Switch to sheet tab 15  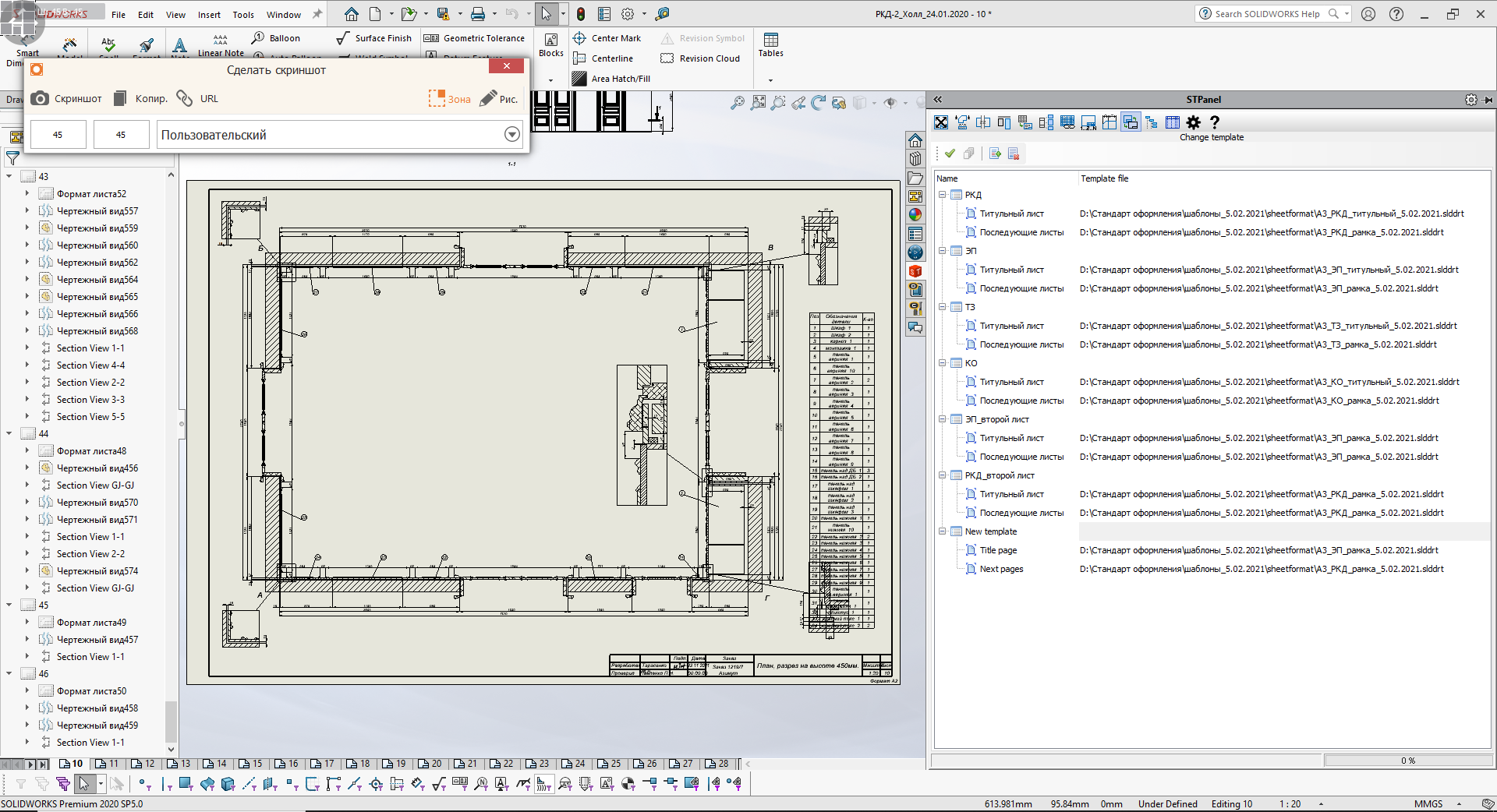[251, 764]
